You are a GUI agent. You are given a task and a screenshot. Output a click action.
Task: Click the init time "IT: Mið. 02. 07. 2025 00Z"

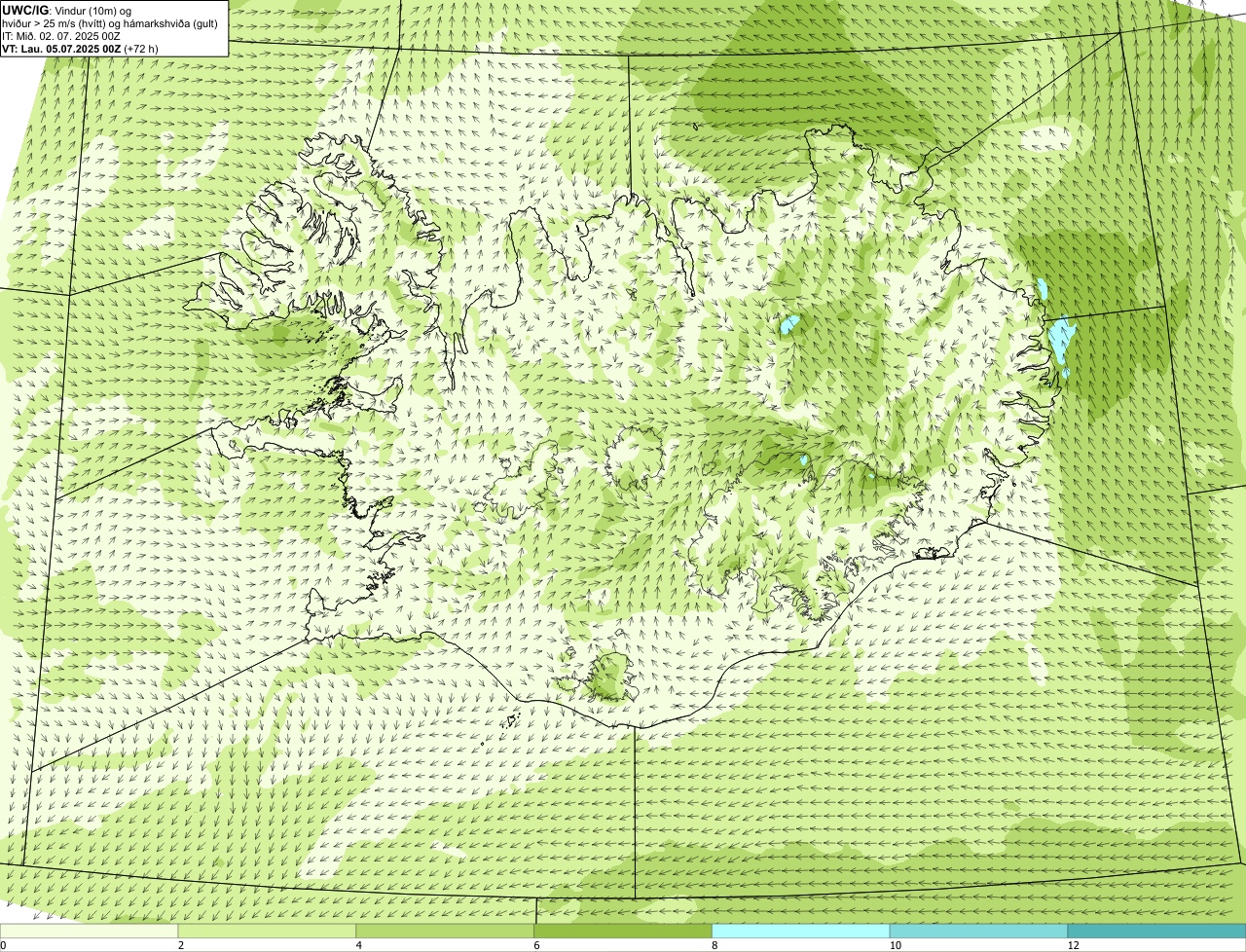pos(61,36)
